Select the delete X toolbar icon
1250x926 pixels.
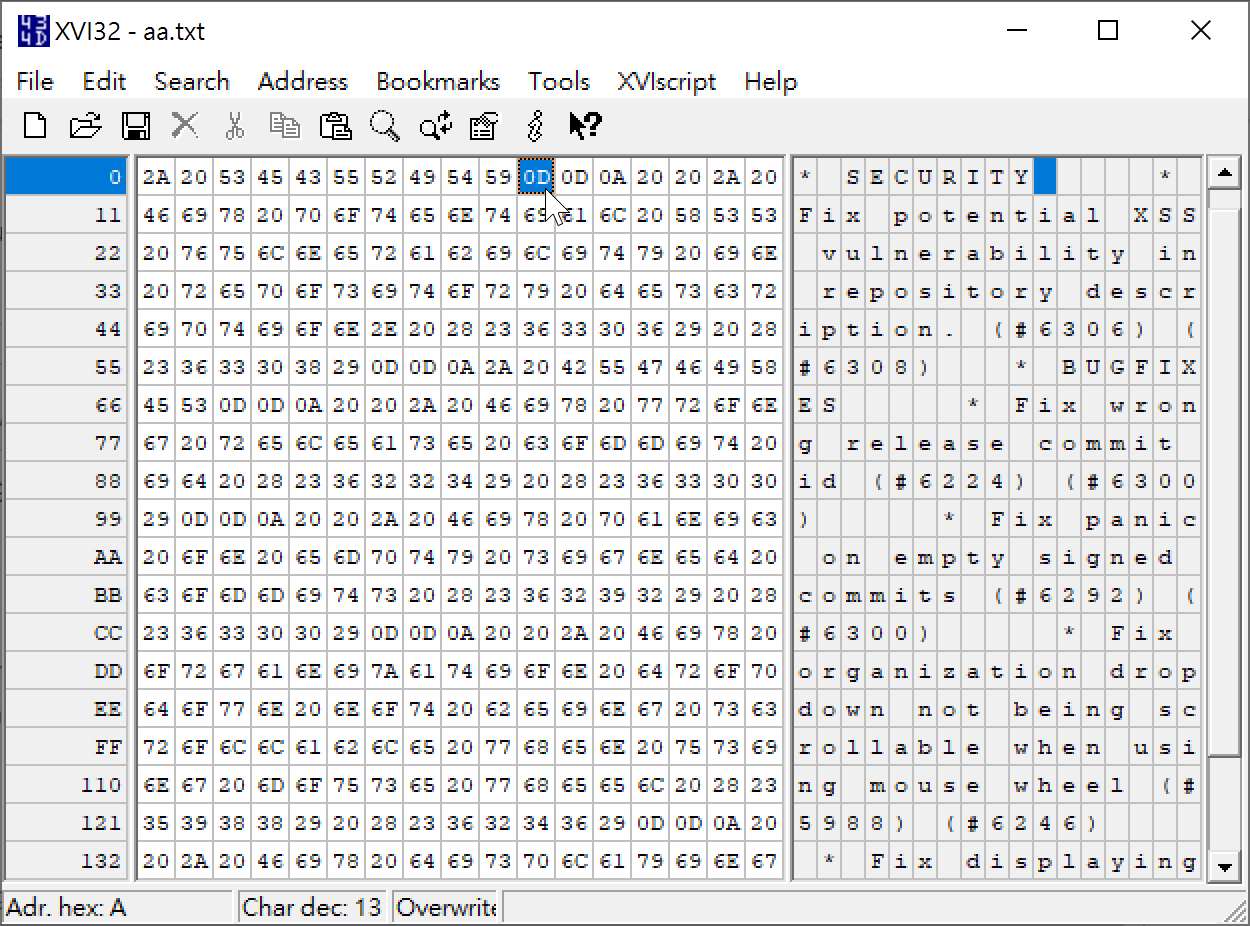tap(184, 126)
